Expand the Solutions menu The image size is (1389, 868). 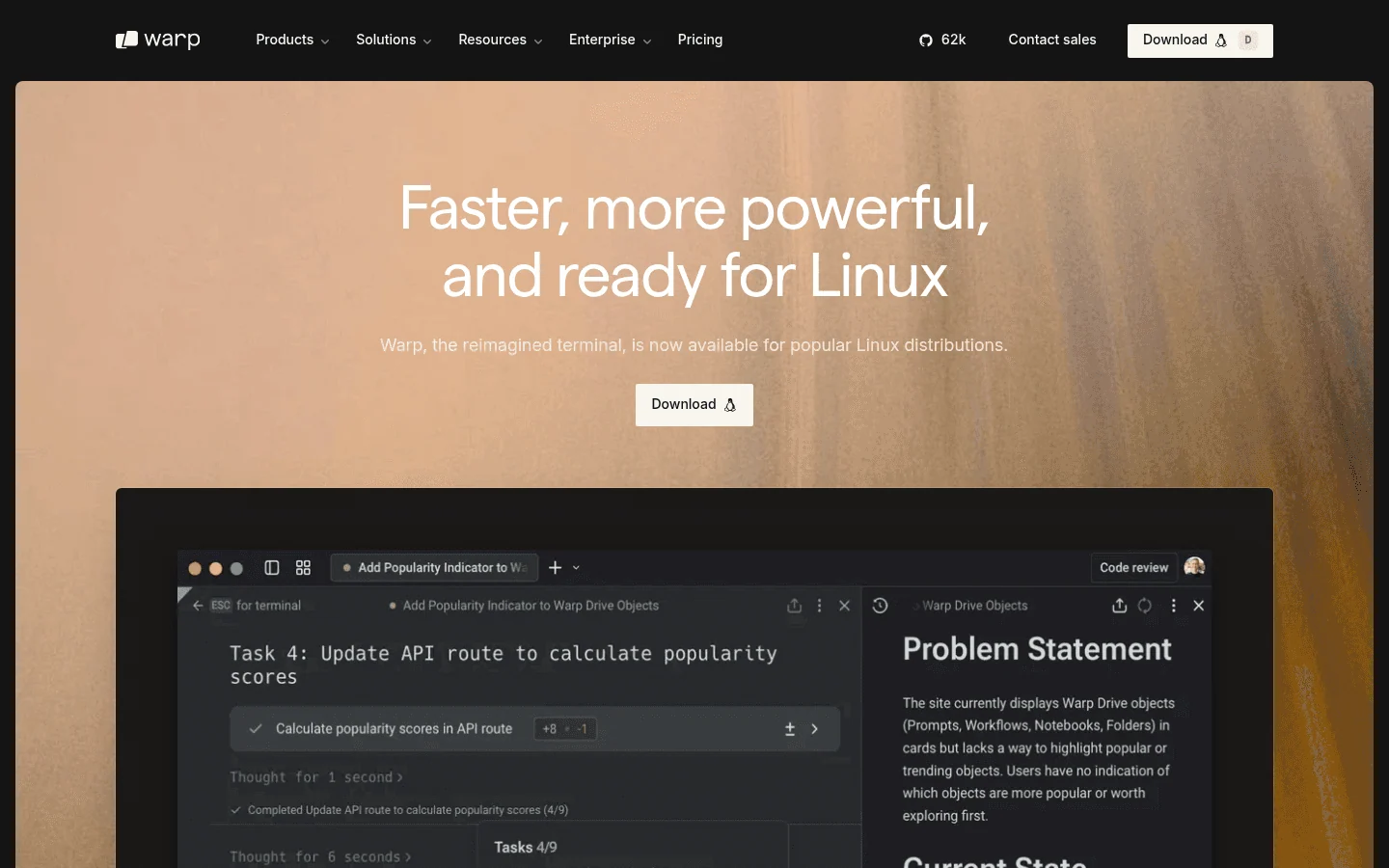coord(394,40)
